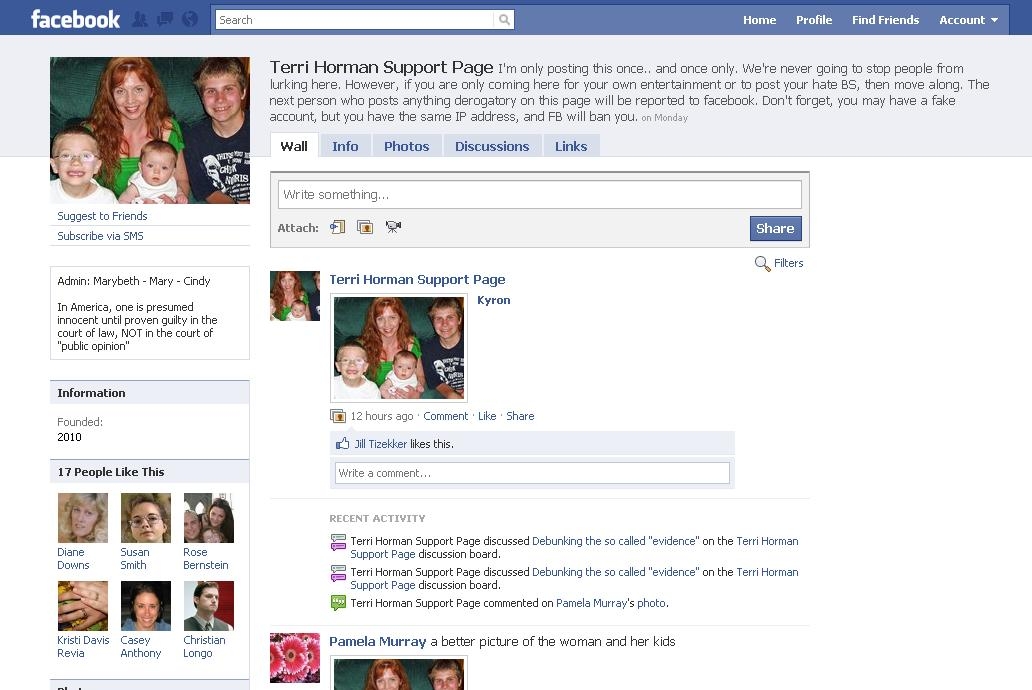Click the second discussion activity icon
The width and height of the screenshot is (1032, 690).
point(338,573)
